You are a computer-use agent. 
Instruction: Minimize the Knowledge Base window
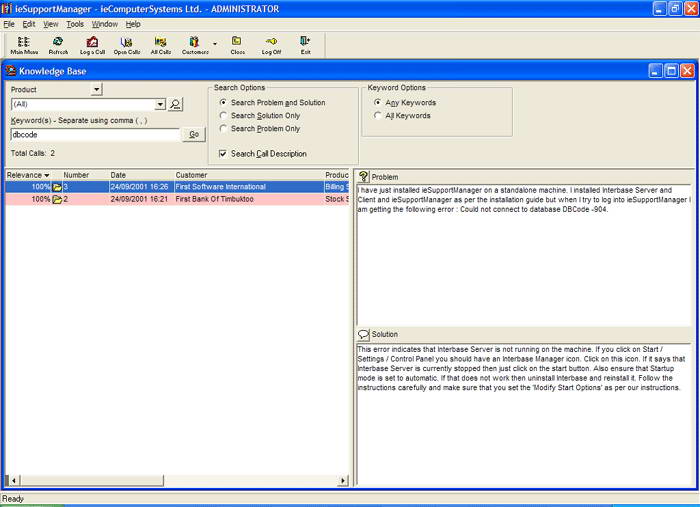click(x=655, y=71)
